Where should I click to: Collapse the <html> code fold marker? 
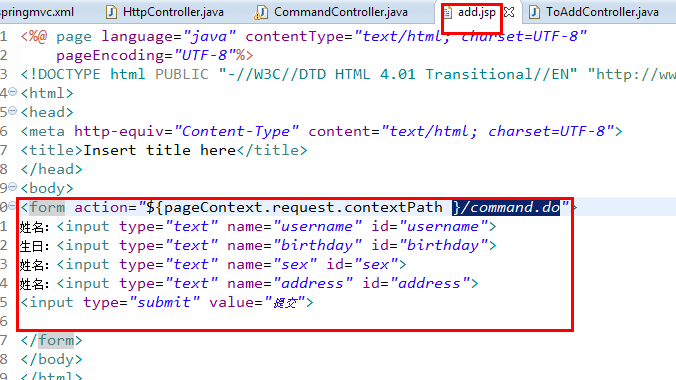coord(13,91)
